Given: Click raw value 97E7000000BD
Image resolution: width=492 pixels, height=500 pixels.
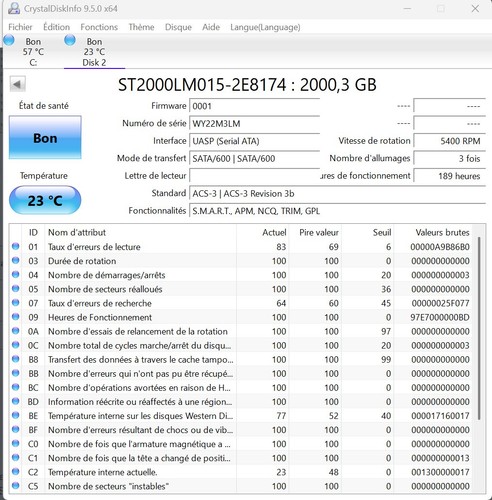Looking at the screenshot, I should coord(440,317).
